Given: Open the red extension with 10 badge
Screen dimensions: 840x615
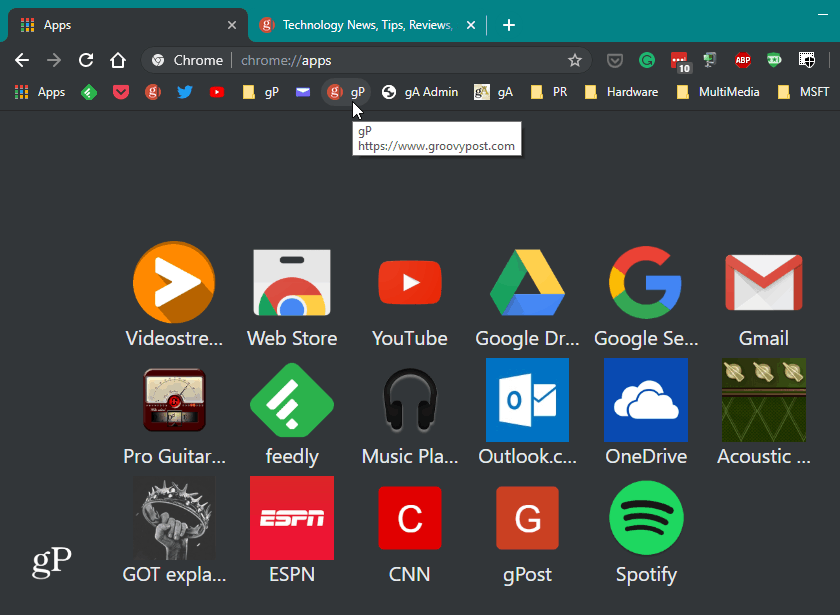Looking at the screenshot, I should click(x=680, y=62).
